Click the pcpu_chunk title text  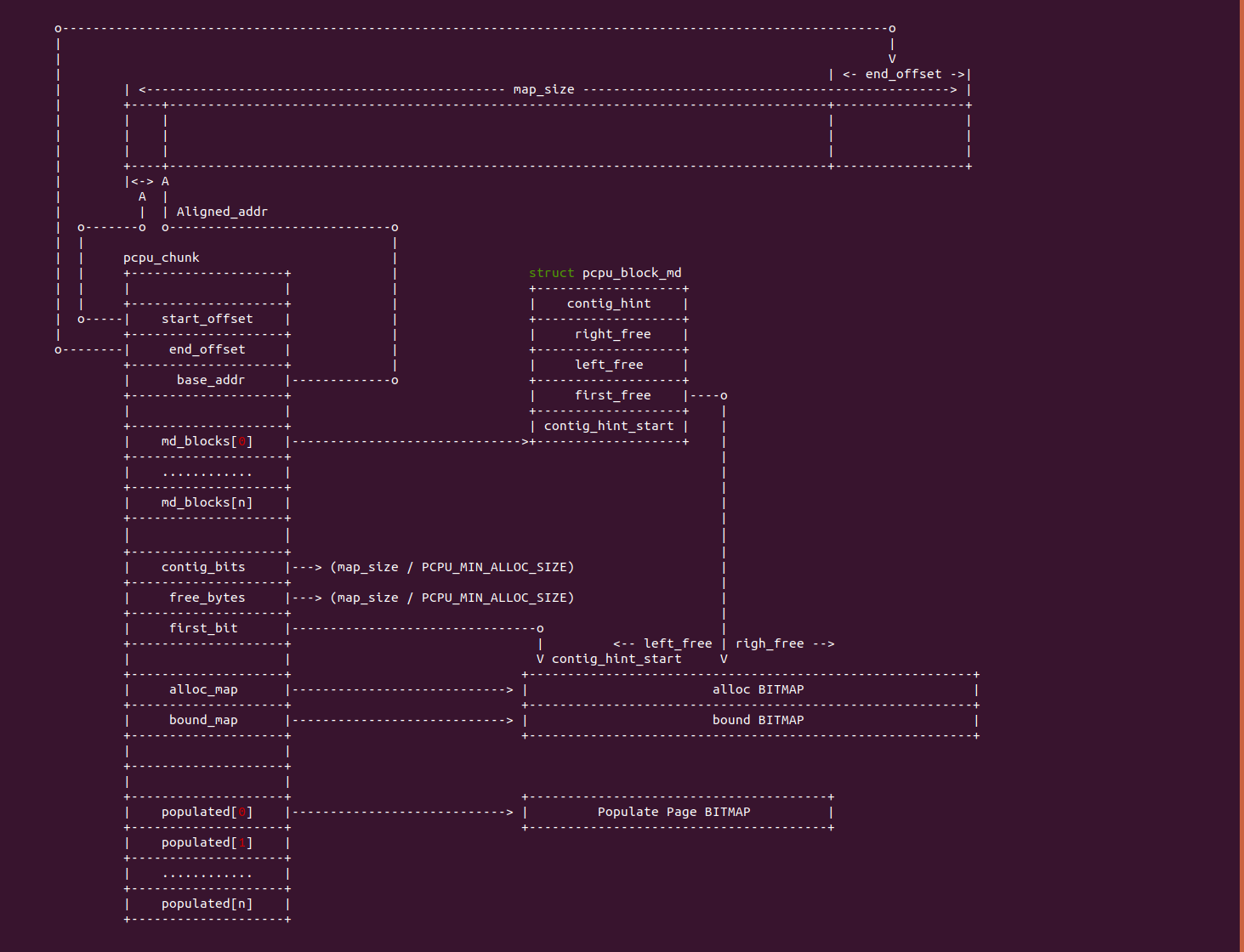click(x=161, y=258)
